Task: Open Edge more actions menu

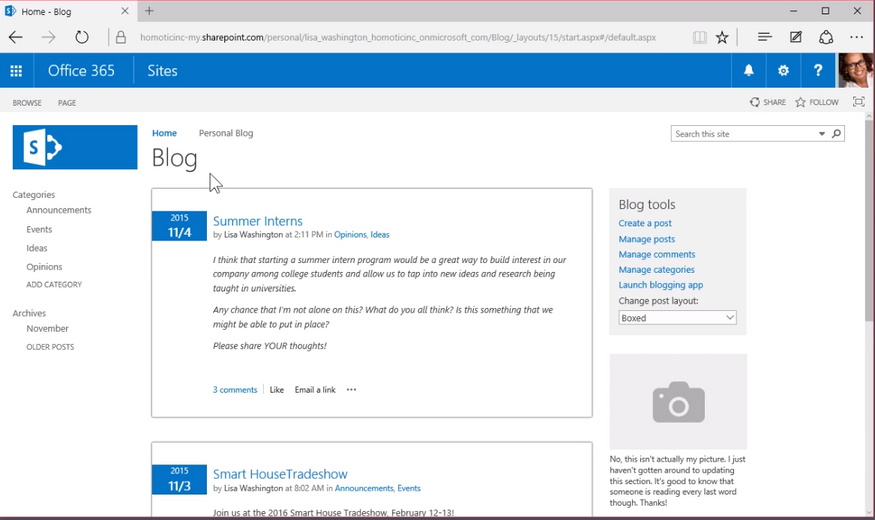Action: (x=857, y=37)
